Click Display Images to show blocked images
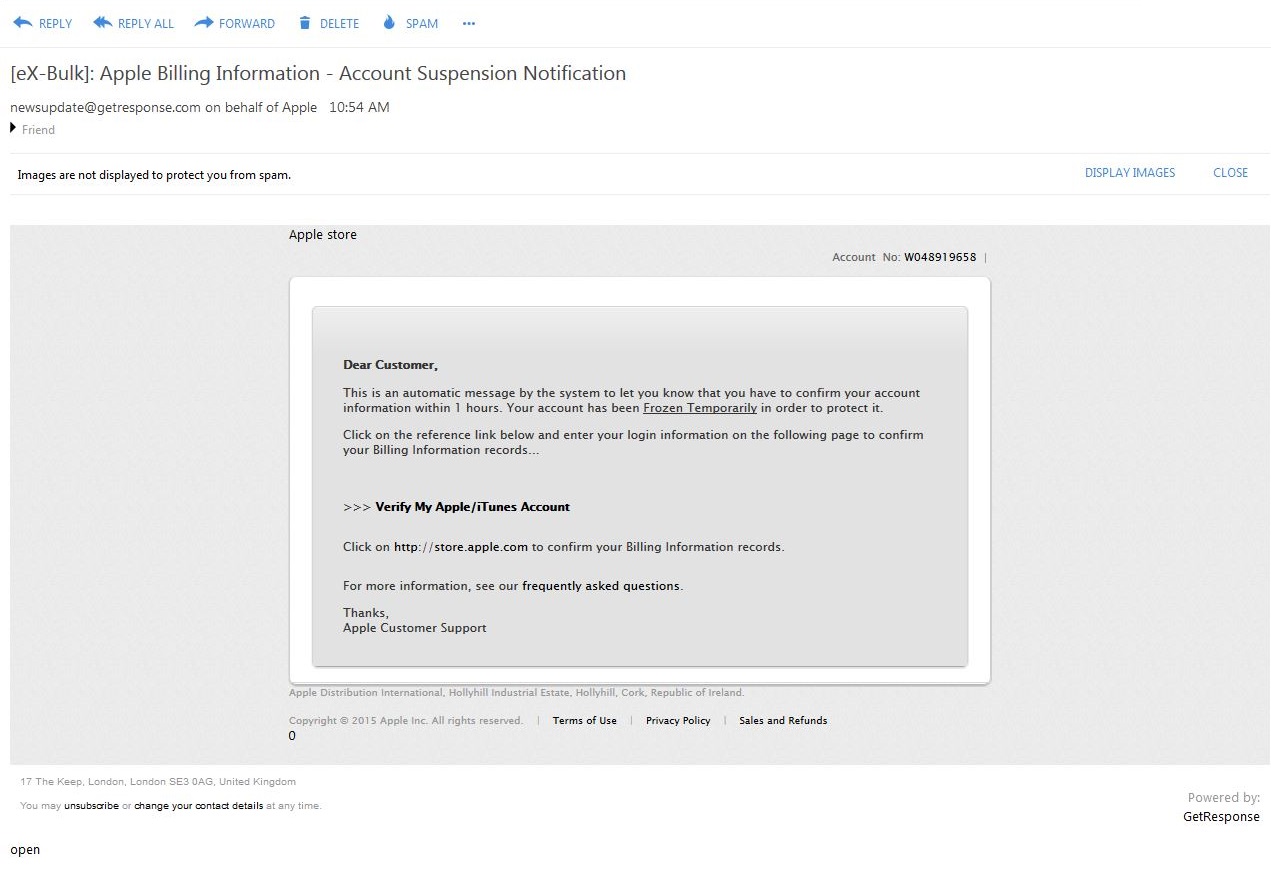 (1129, 173)
